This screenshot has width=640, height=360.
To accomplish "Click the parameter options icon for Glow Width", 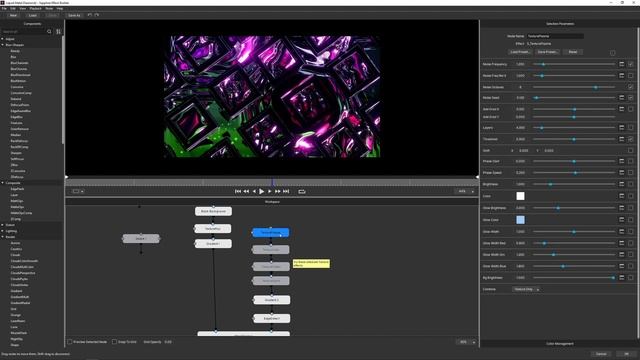I will click(x=622, y=231).
